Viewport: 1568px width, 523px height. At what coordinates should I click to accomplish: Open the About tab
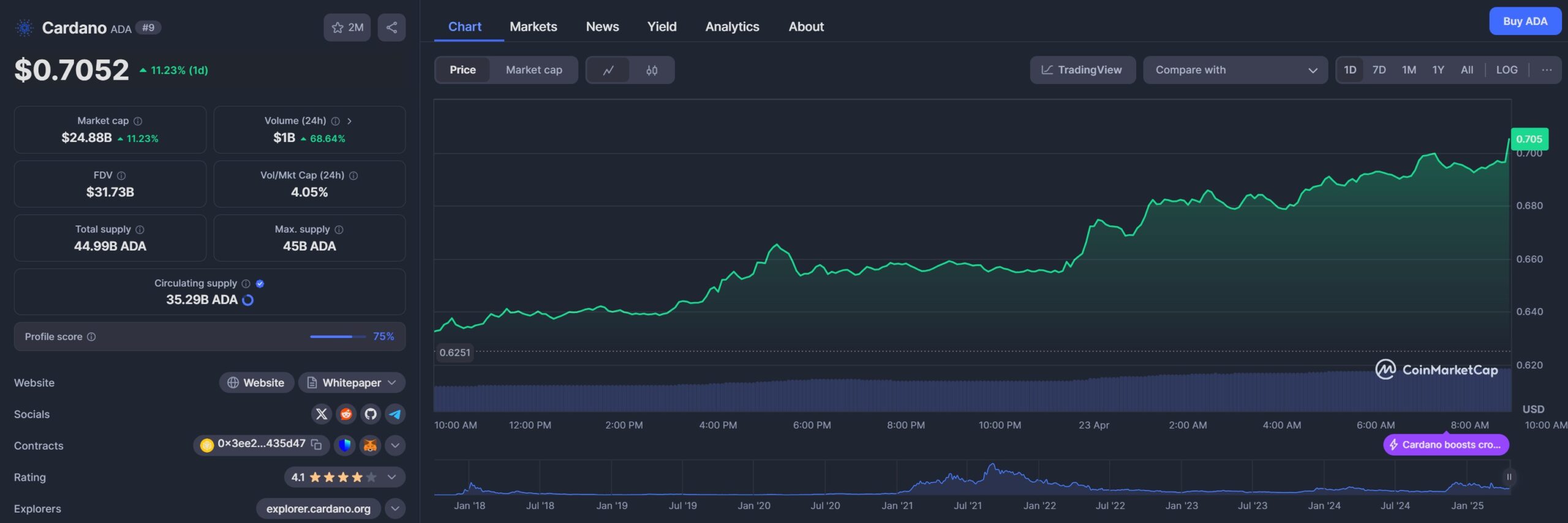tap(806, 27)
